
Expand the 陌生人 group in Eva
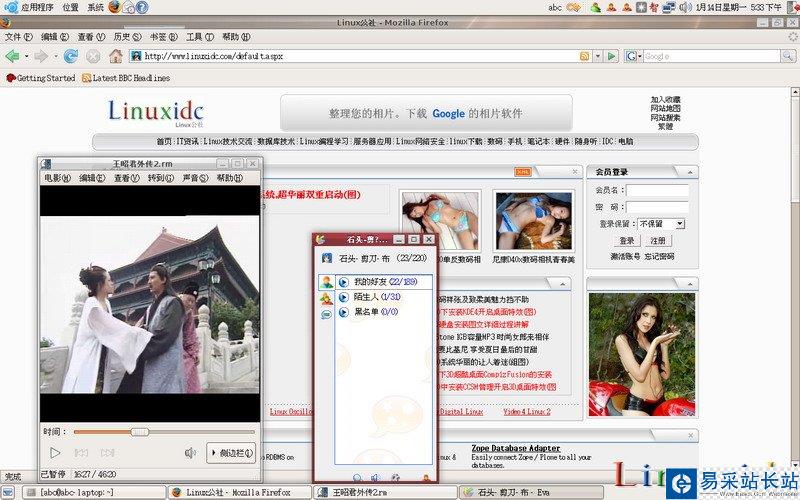coord(343,297)
